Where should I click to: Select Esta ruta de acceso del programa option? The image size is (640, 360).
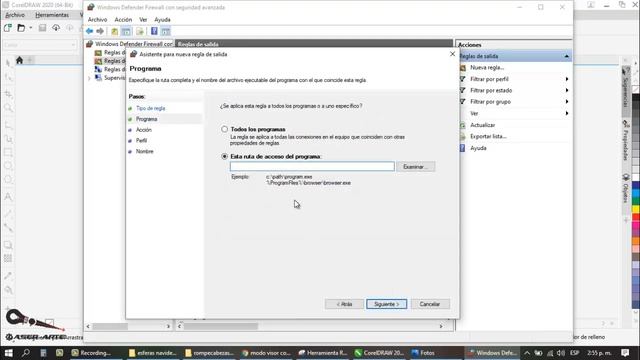pyautogui.click(x=224, y=156)
